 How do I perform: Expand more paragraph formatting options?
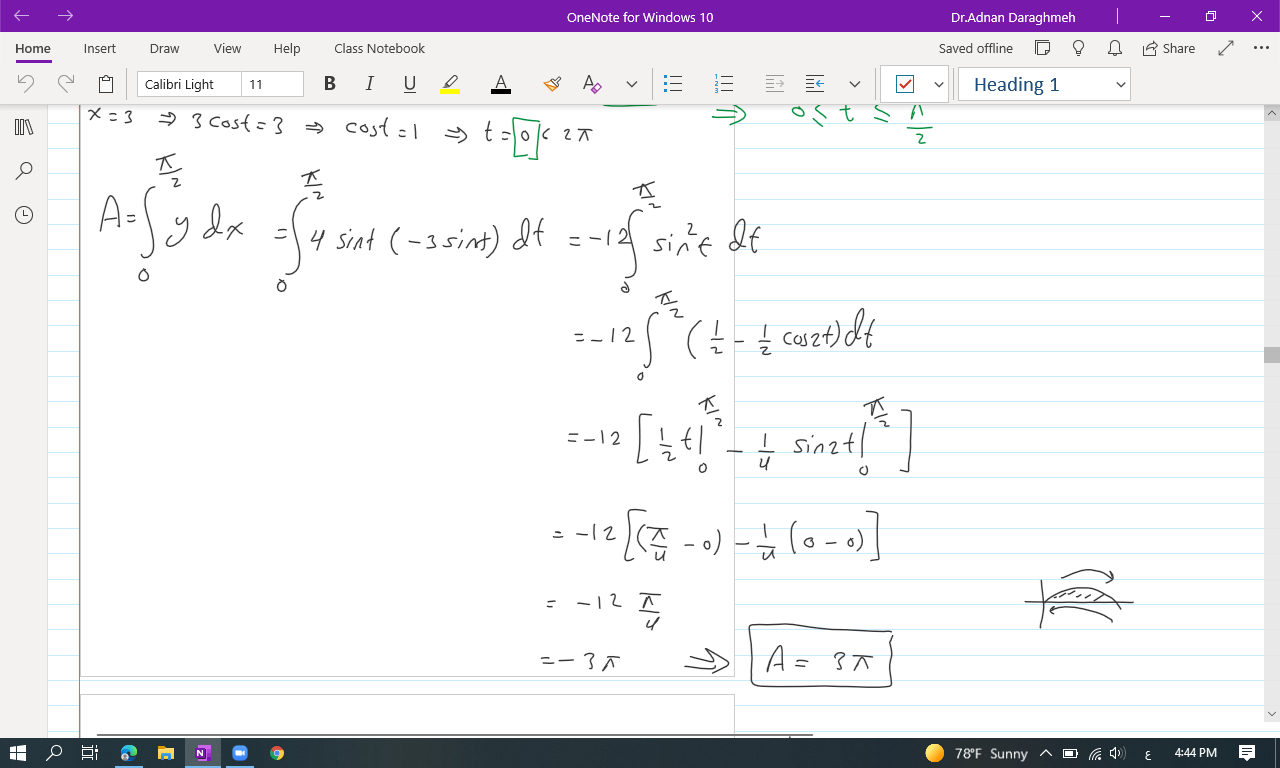854,84
